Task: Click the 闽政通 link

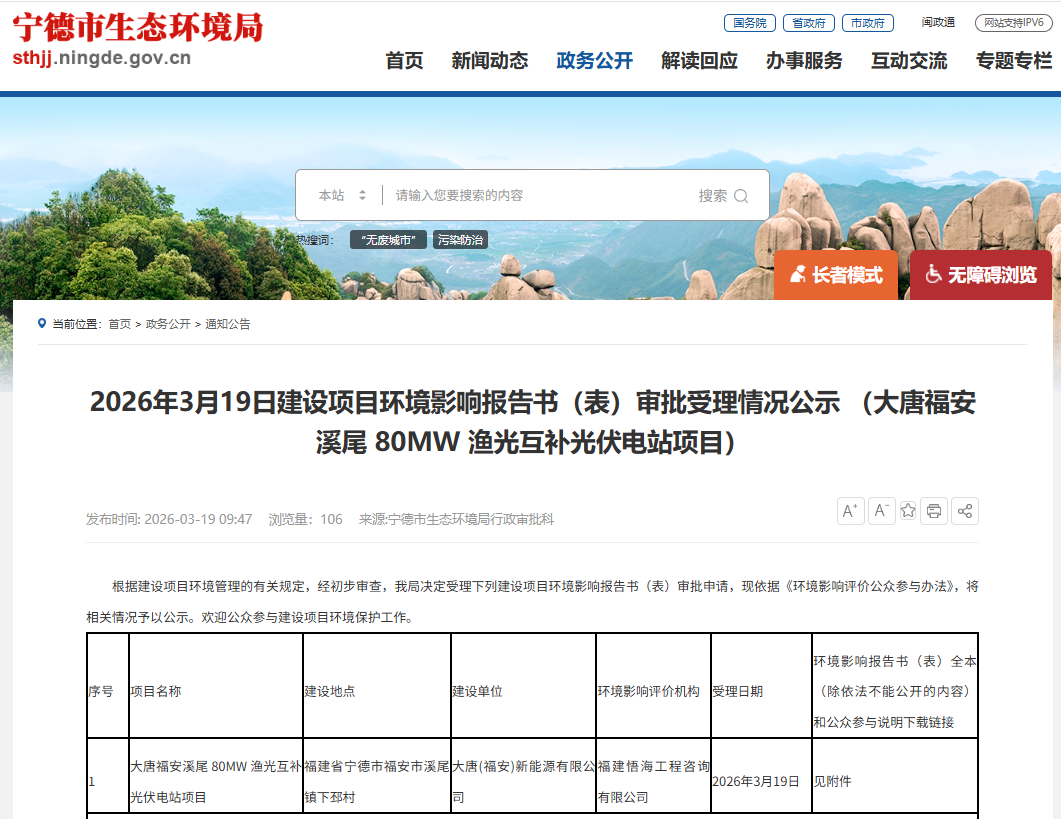Action: coord(938,23)
